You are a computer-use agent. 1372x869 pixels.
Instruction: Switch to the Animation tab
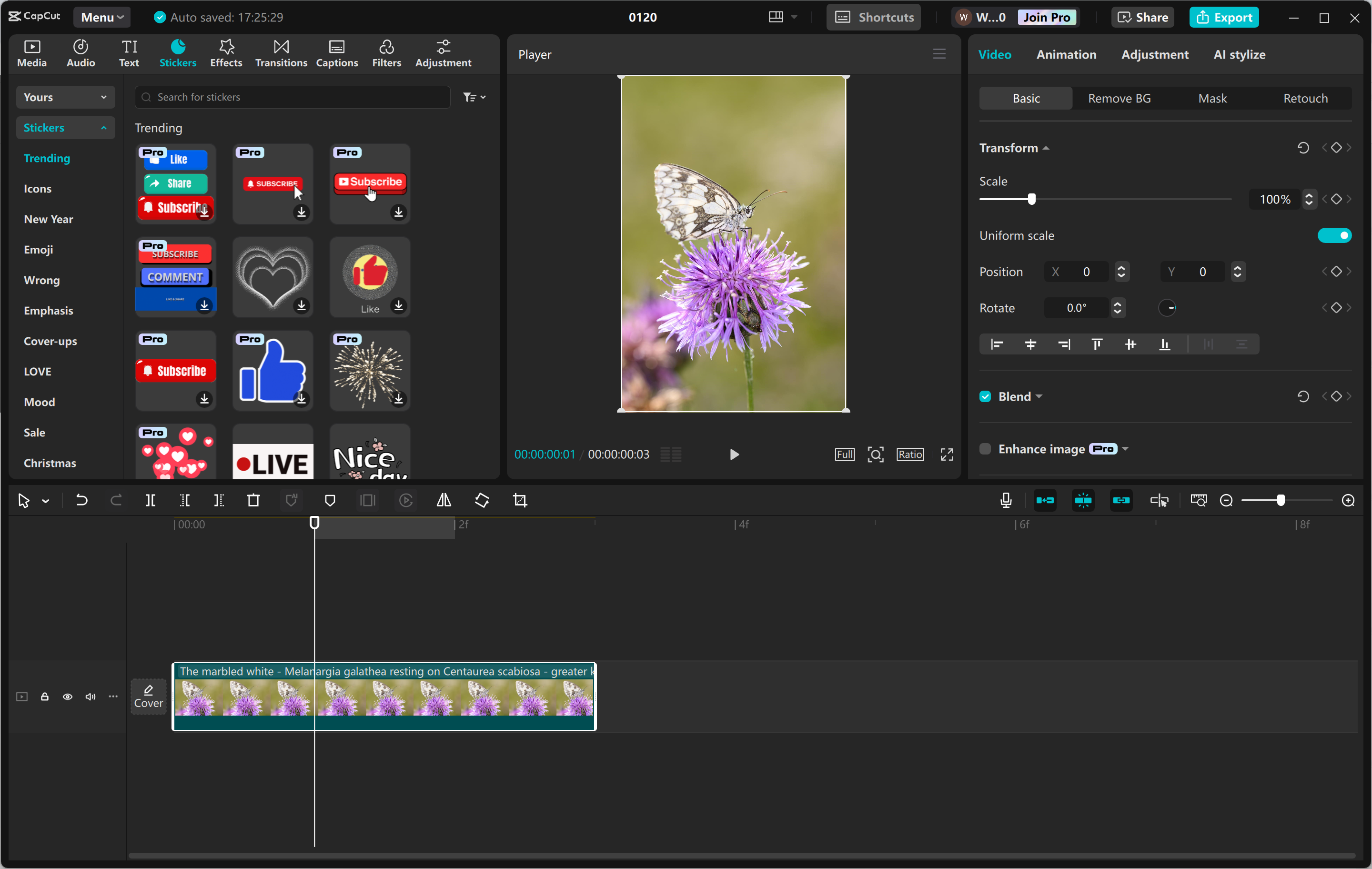(x=1066, y=54)
